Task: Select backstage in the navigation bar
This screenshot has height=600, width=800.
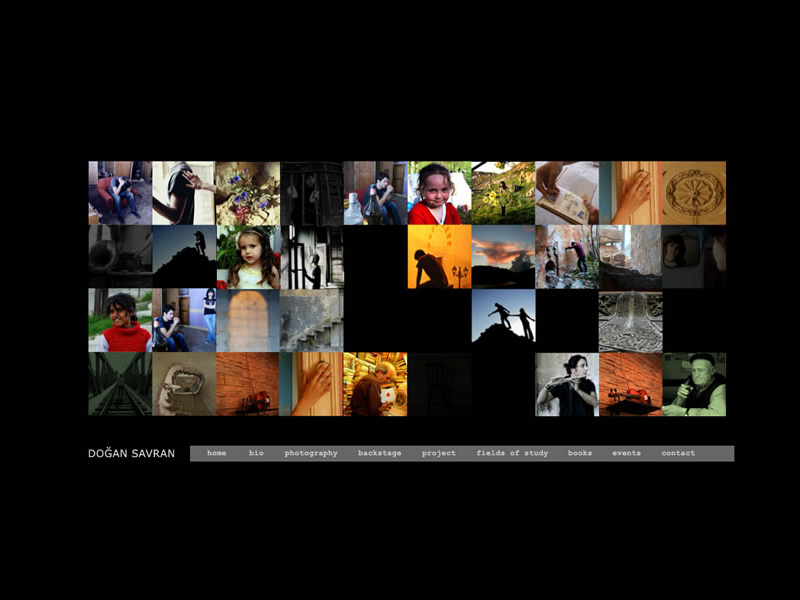Action: [x=380, y=453]
